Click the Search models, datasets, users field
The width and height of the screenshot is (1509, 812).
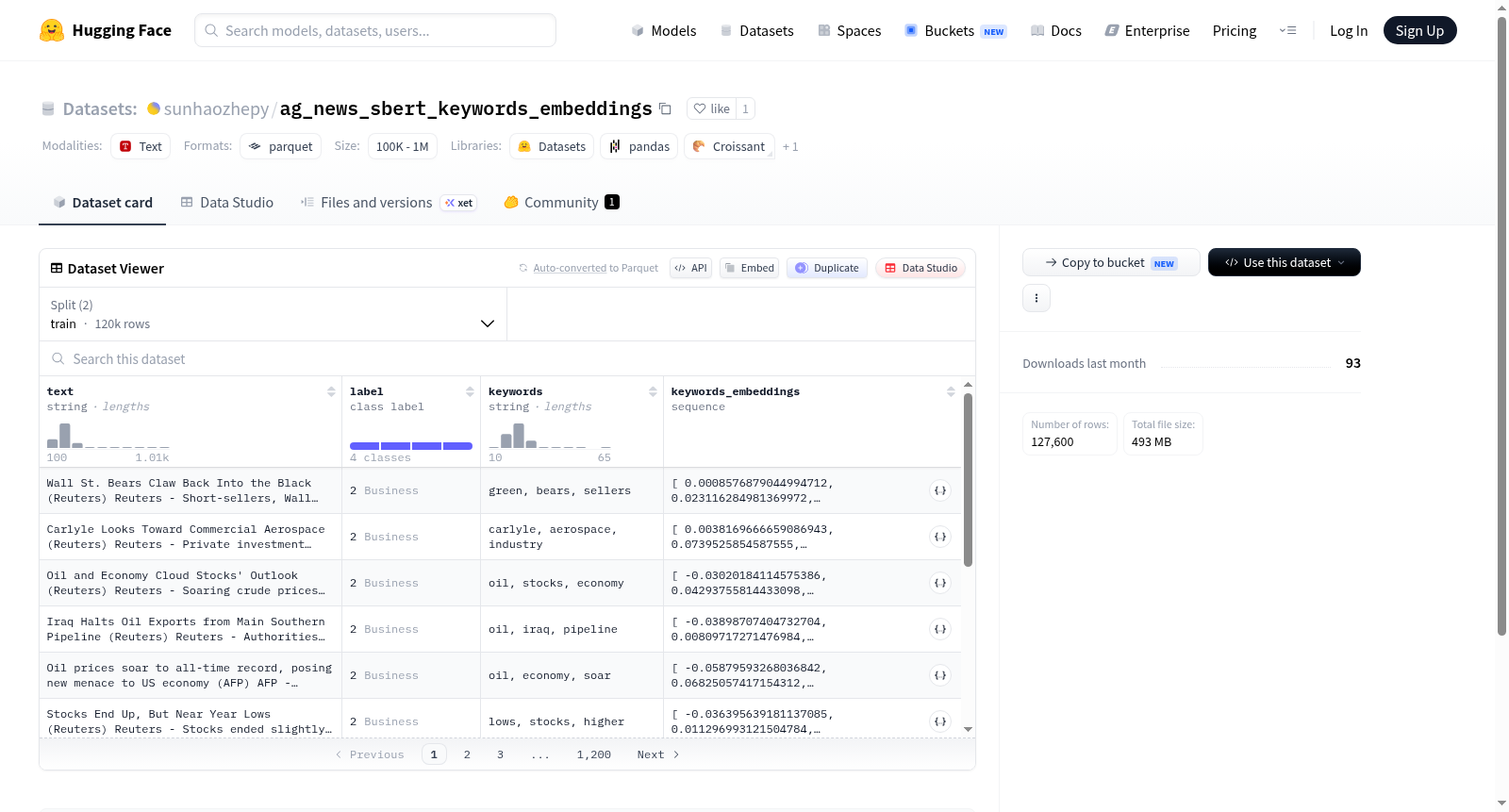[375, 30]
